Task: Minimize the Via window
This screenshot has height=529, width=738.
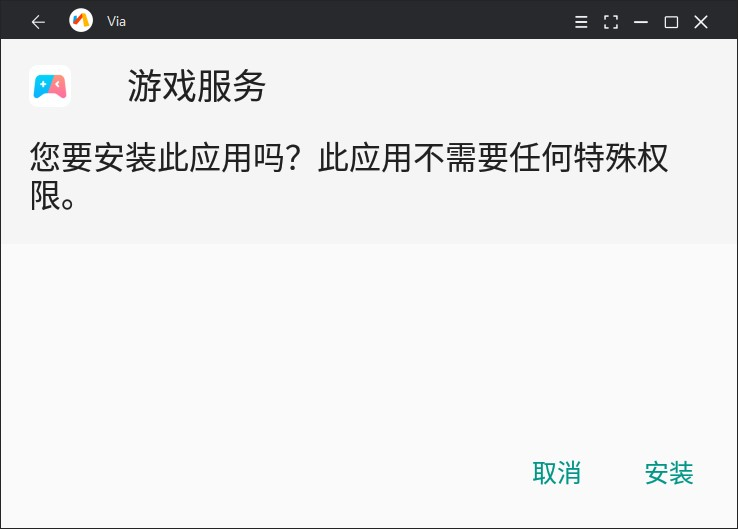Action: click(x=641, y=22)
